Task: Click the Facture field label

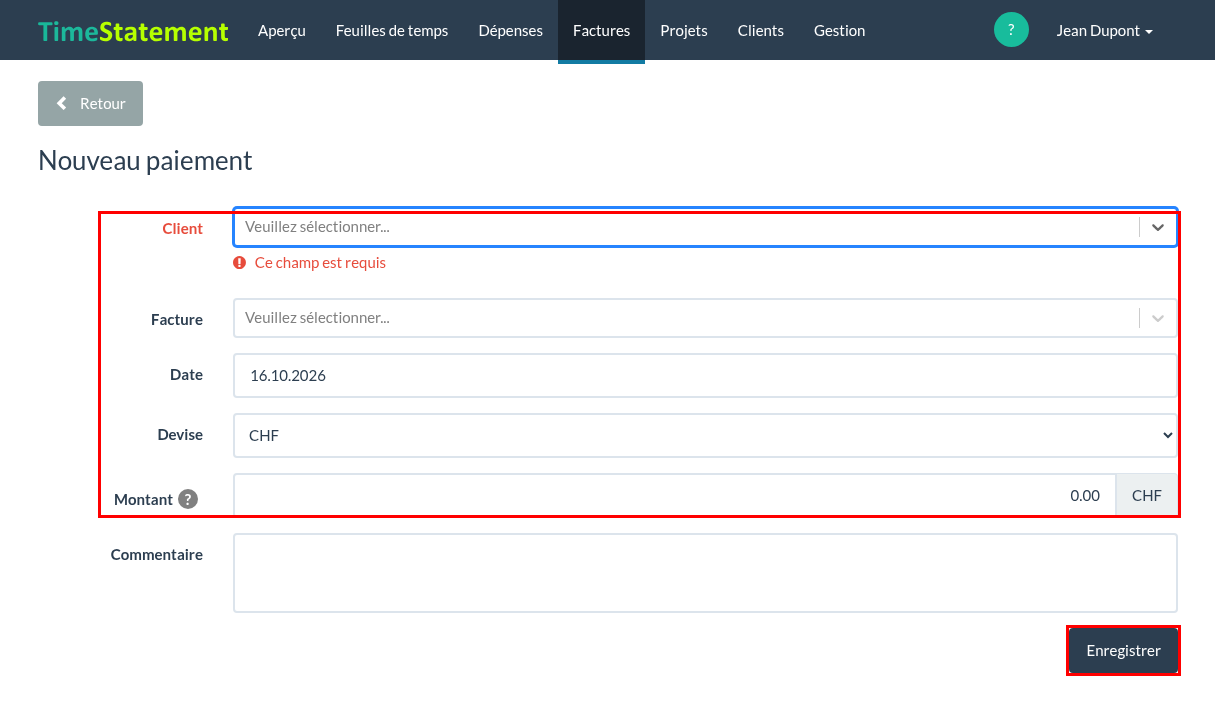Action: [177, 320]
